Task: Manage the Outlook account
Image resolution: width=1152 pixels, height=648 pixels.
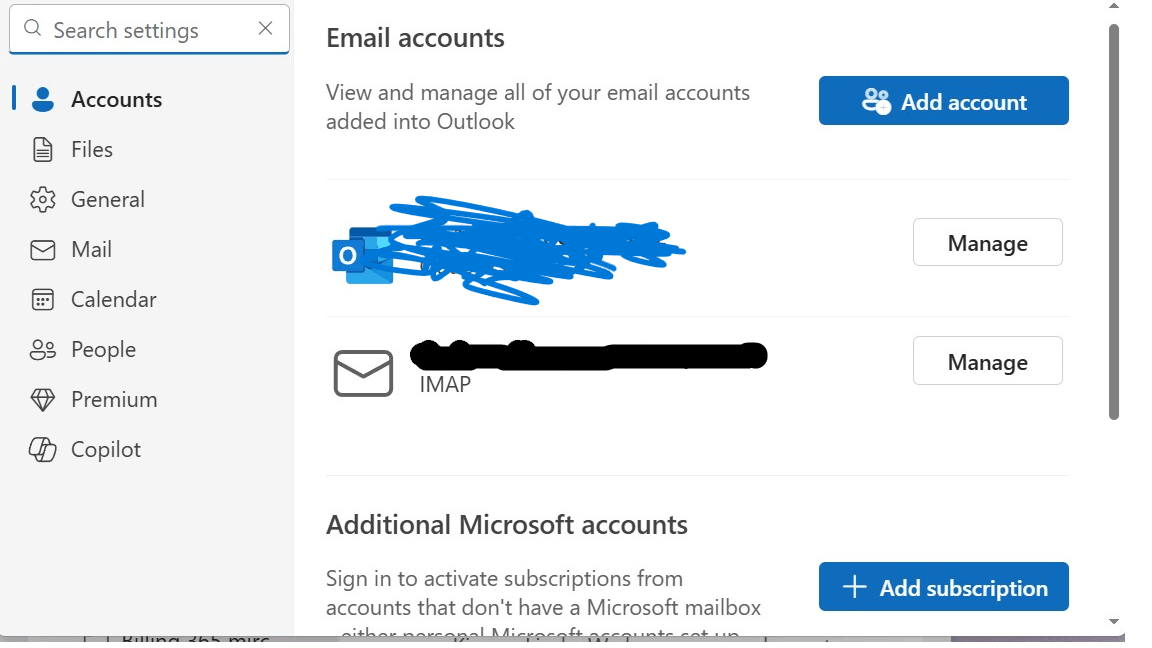Action: pos(987,242)
